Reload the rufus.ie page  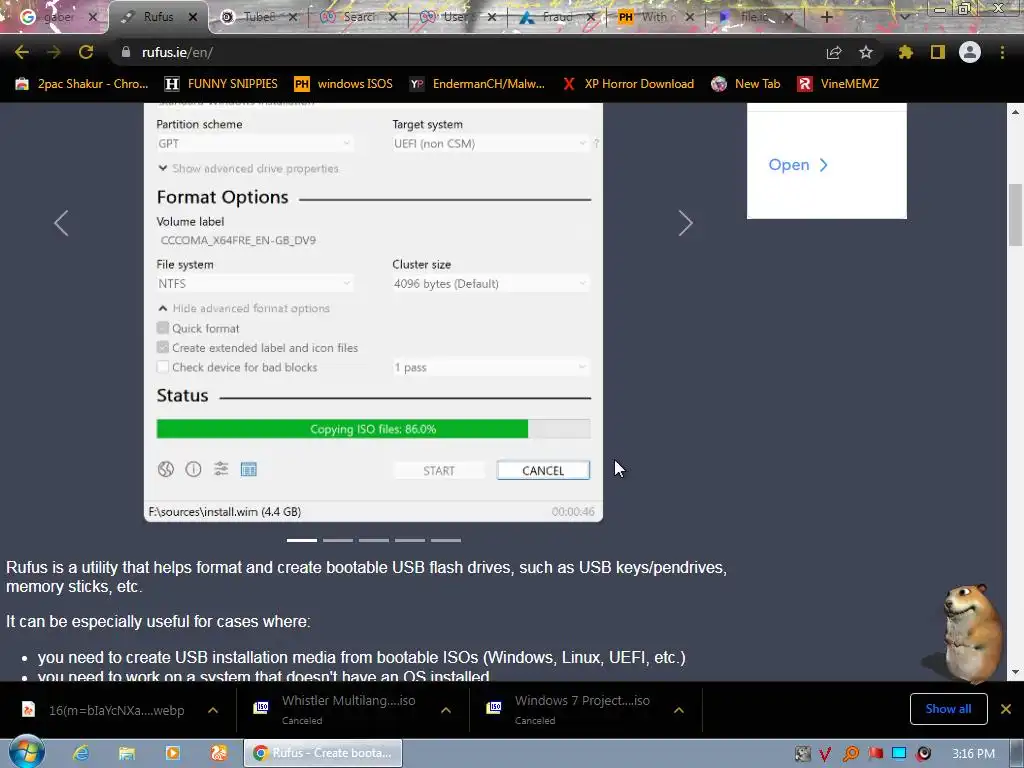pos(86,52)
